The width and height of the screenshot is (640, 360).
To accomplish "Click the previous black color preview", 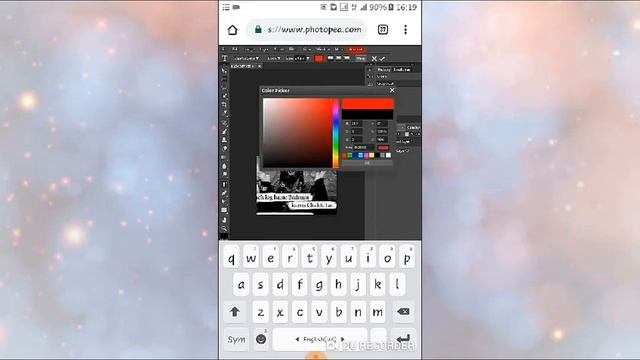I will click(367, 114).
